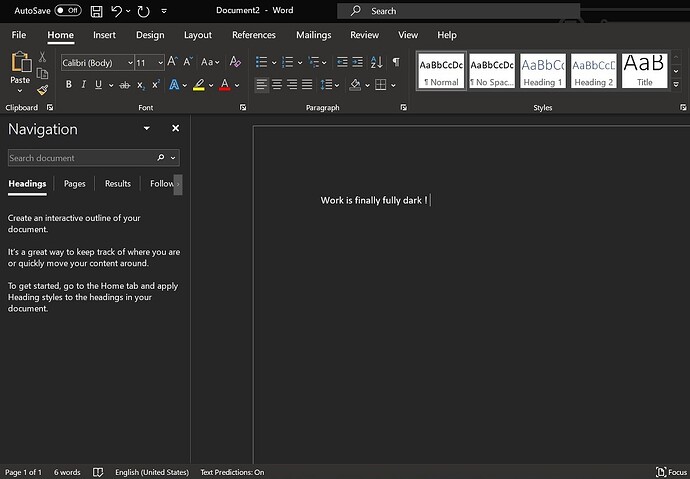The height and width of the screenshot is (479, 690).
Task: Click the Save icon in title bar
Action: point(96,11)
